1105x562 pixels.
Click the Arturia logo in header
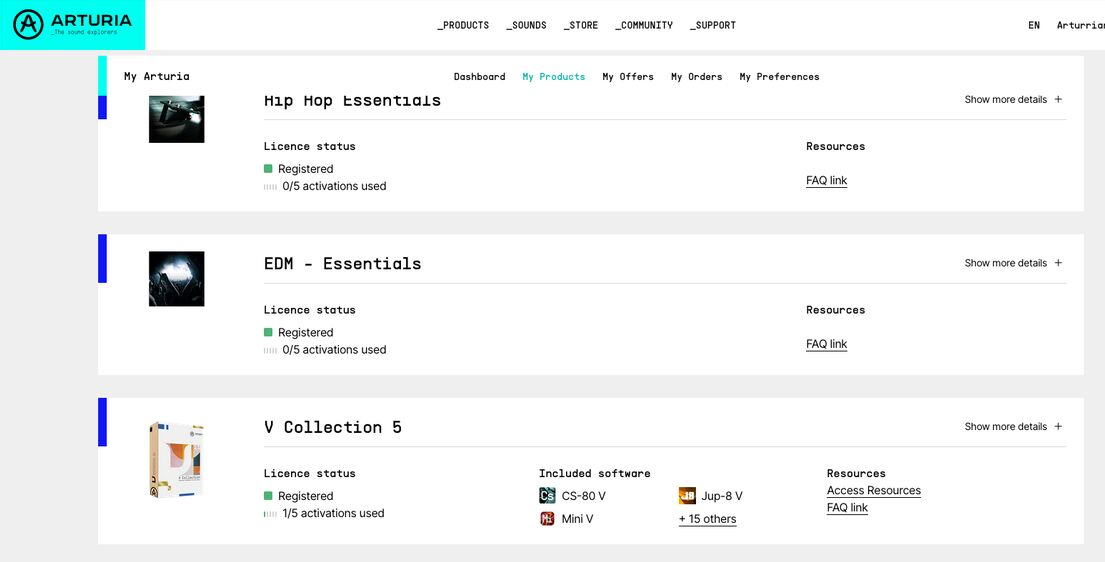pos(72,25)
